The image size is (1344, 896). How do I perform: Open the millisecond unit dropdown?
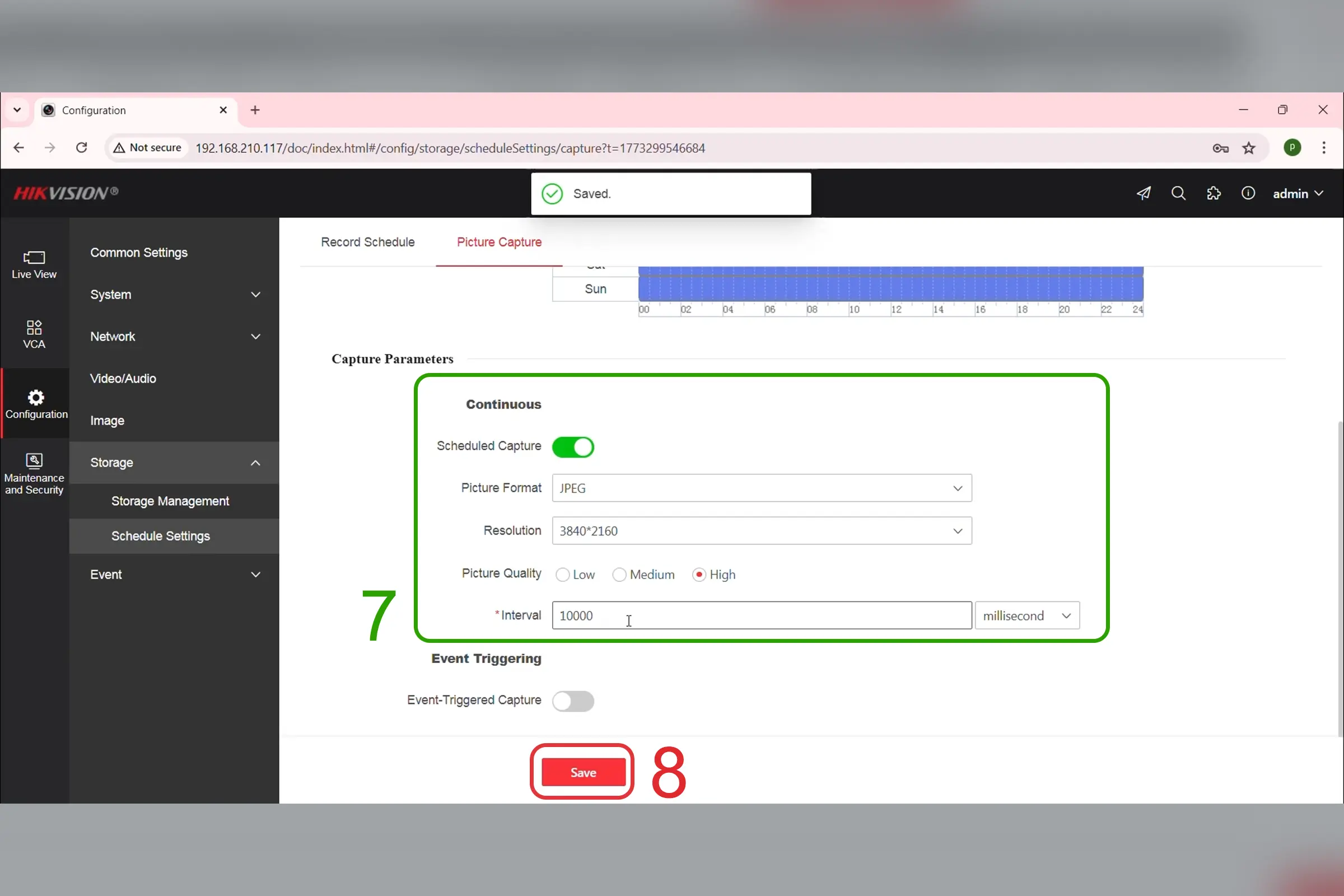(x=1027, y=615)
